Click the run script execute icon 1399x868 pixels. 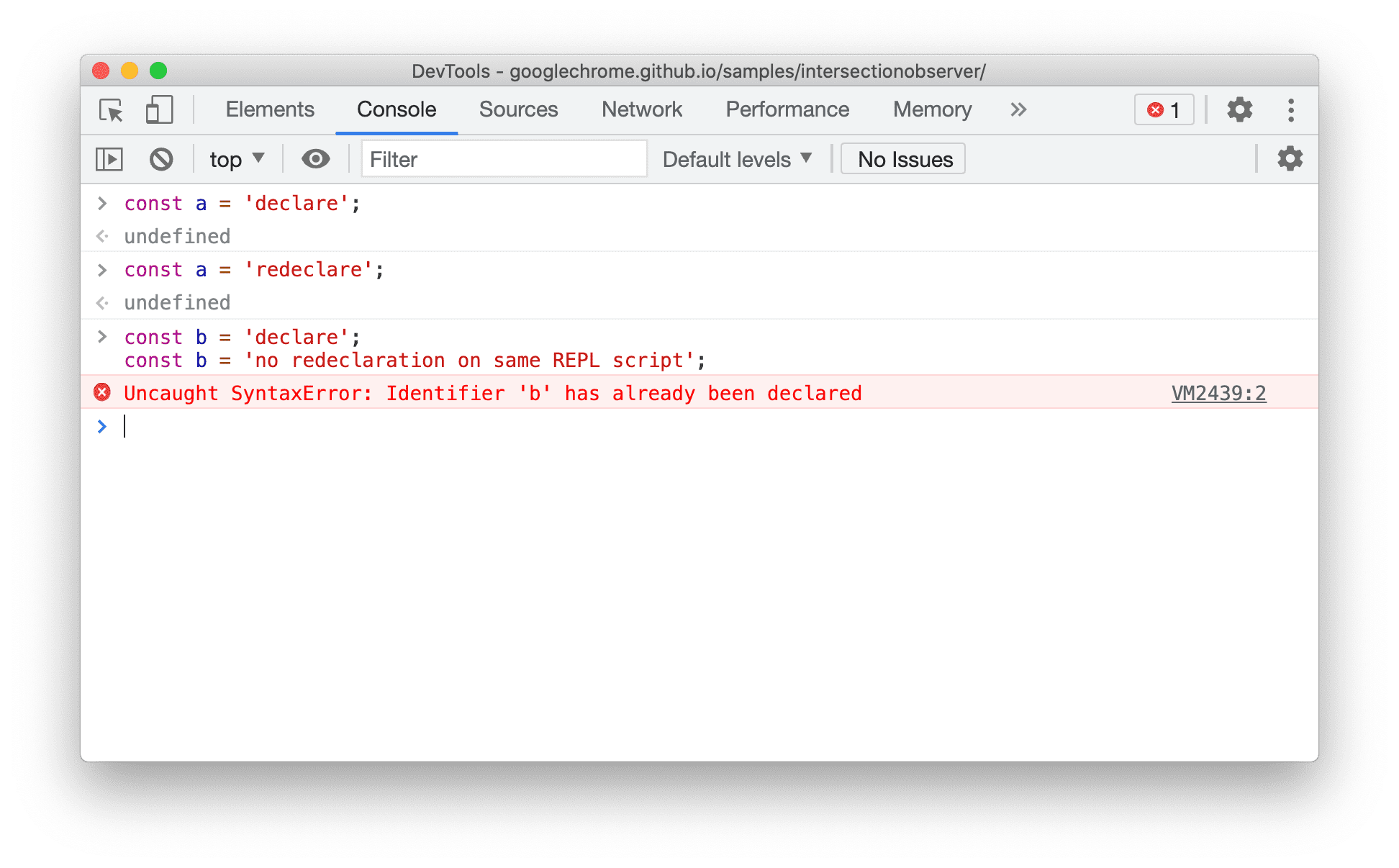110,158
